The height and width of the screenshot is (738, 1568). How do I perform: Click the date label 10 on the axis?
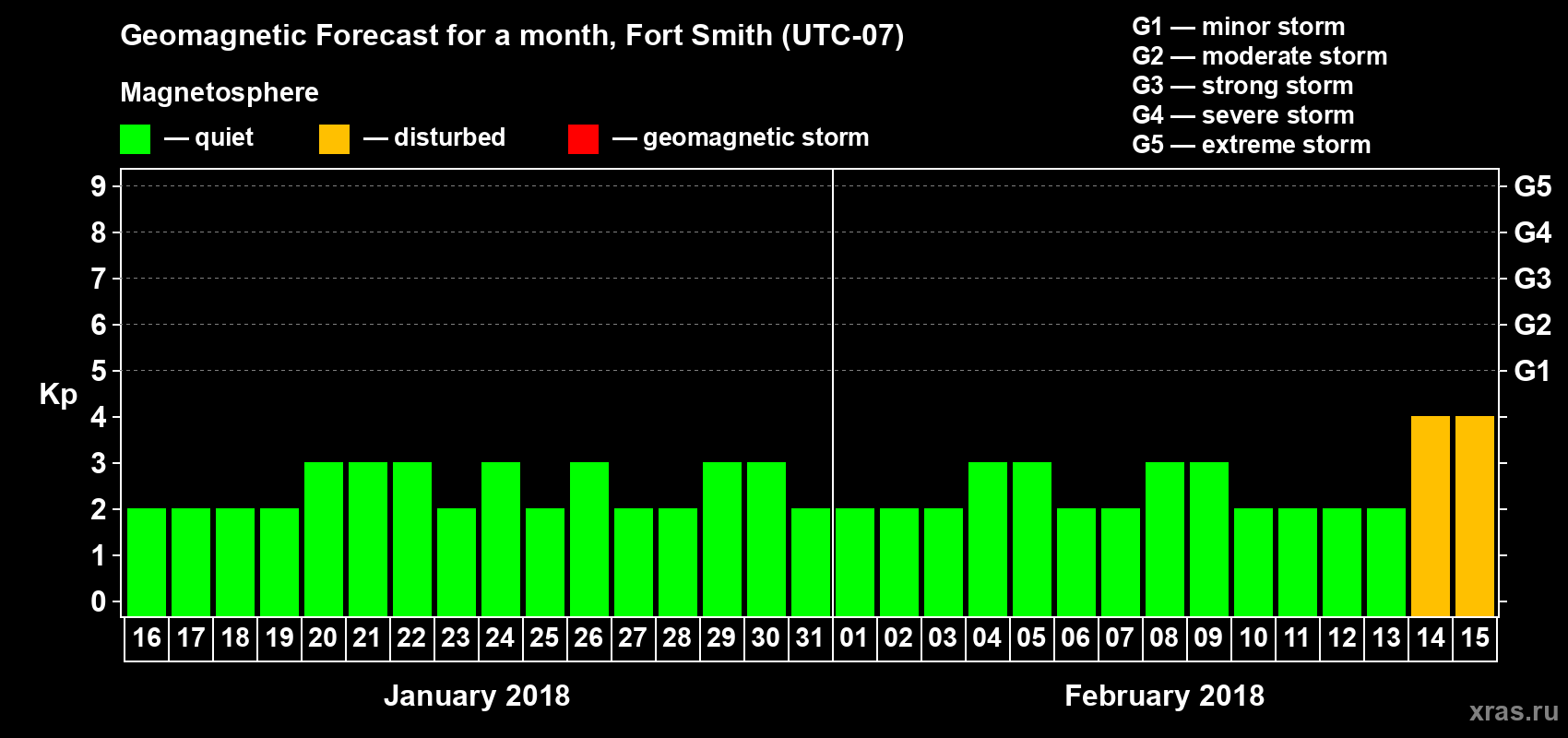click(x=1253, y=638)
